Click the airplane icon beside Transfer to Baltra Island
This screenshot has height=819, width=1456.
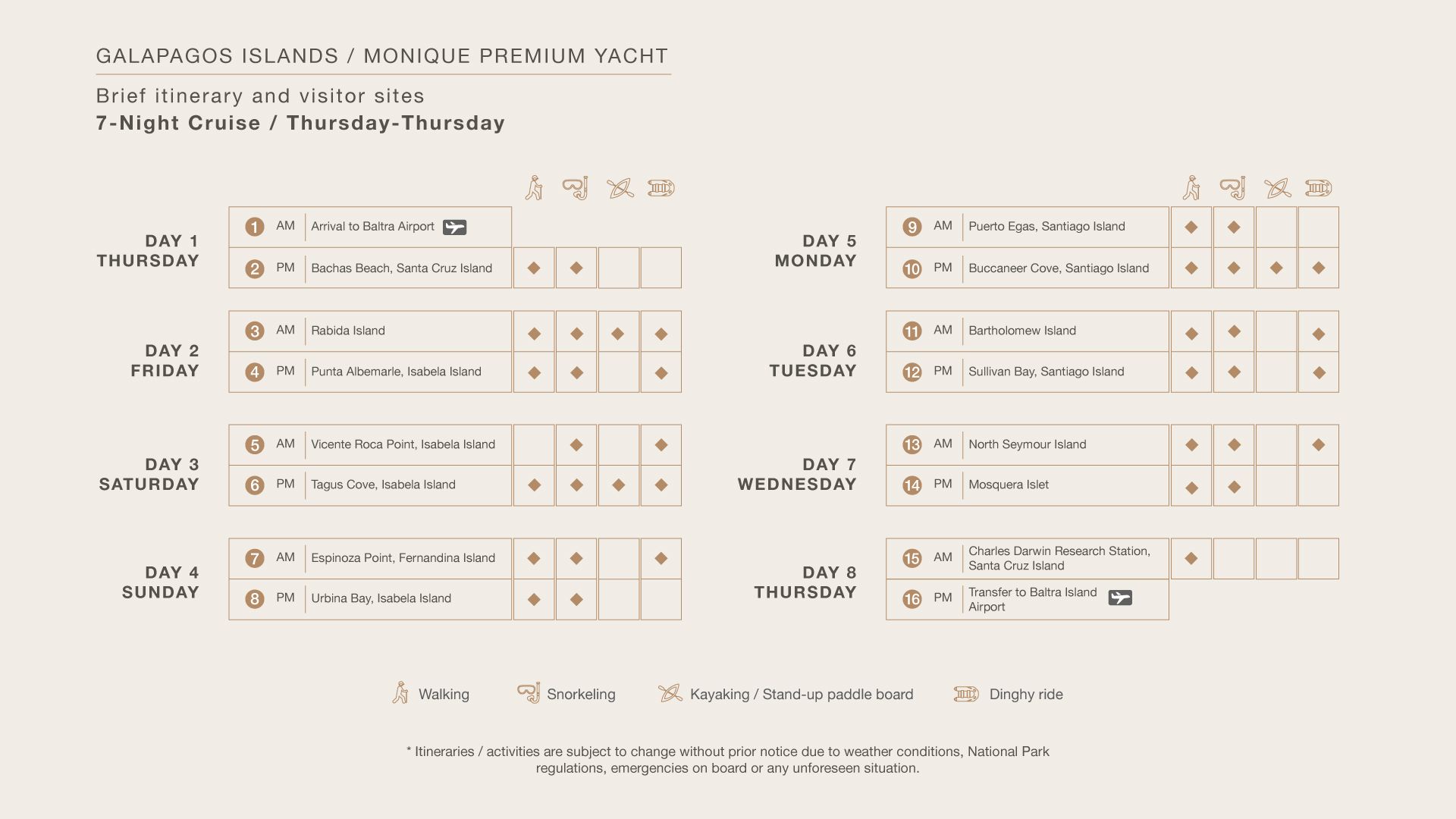[1120, 598]
